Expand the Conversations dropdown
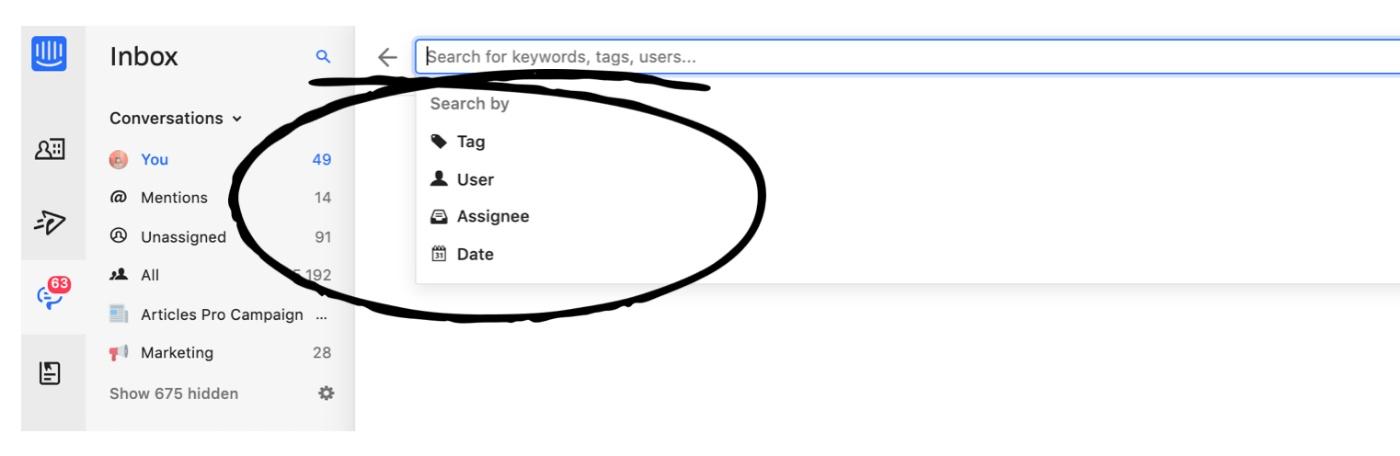Viewport: 1400px width, 456px height. [175, 118]
